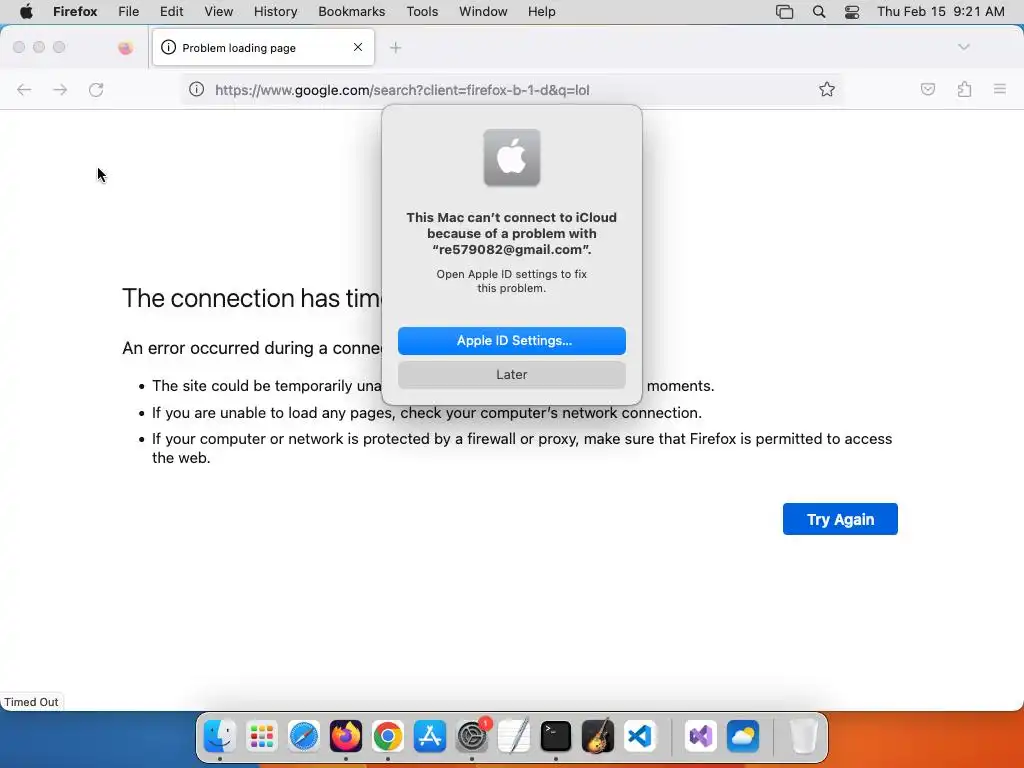The image size is (1024, 768).
Task: Open Visual Studio Code from Dock
Action: pos(639,736)
